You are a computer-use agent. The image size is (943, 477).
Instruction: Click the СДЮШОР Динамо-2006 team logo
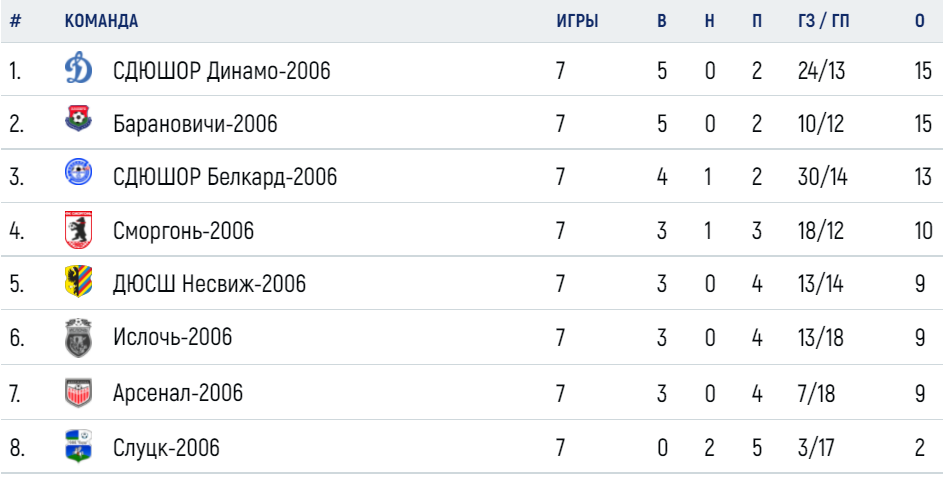pyautogui.click(x=78, y=69)
